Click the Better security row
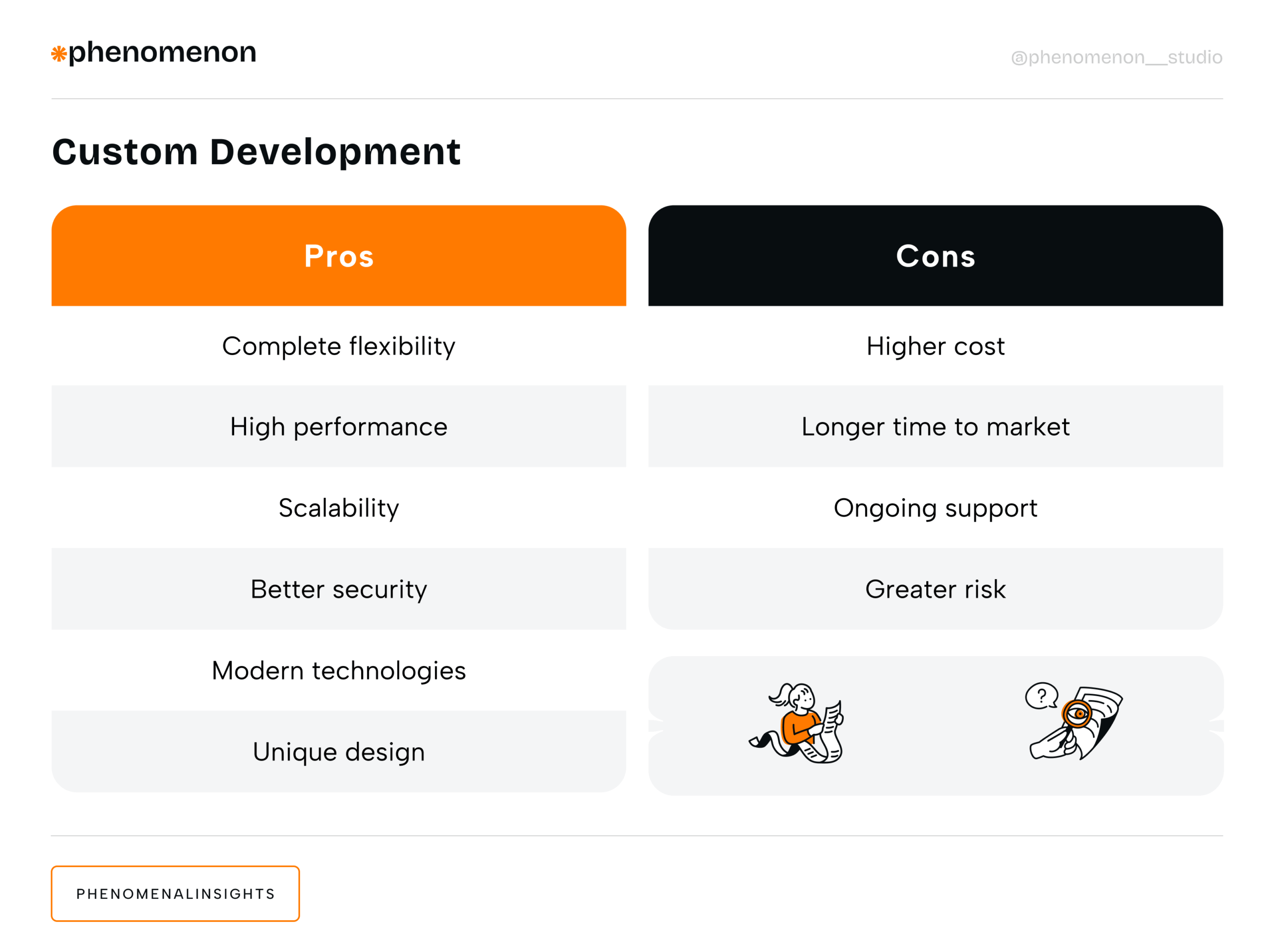Screen dimensions: 1270x952 [x=339, y=589]
